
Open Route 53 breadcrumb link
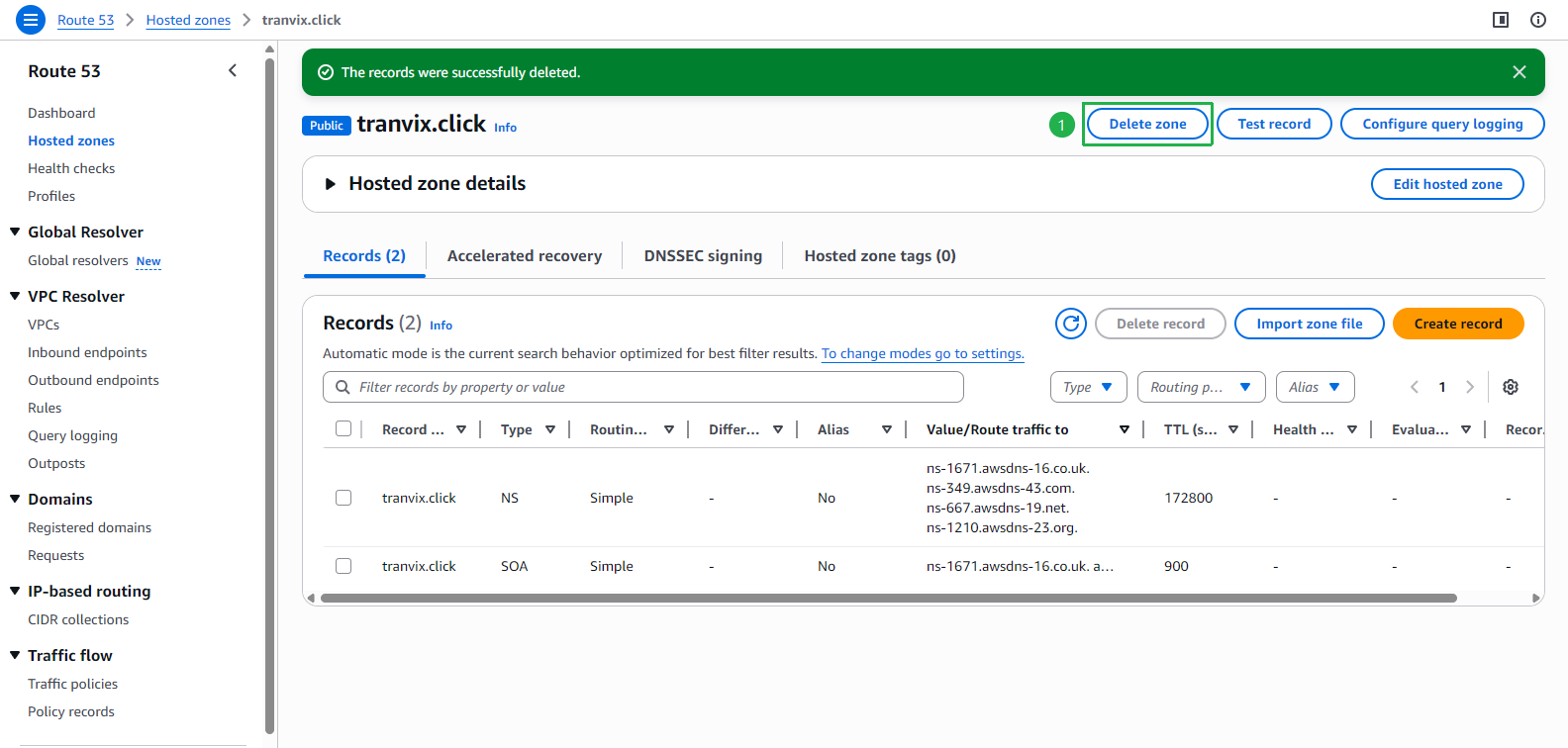click(85, 20)
